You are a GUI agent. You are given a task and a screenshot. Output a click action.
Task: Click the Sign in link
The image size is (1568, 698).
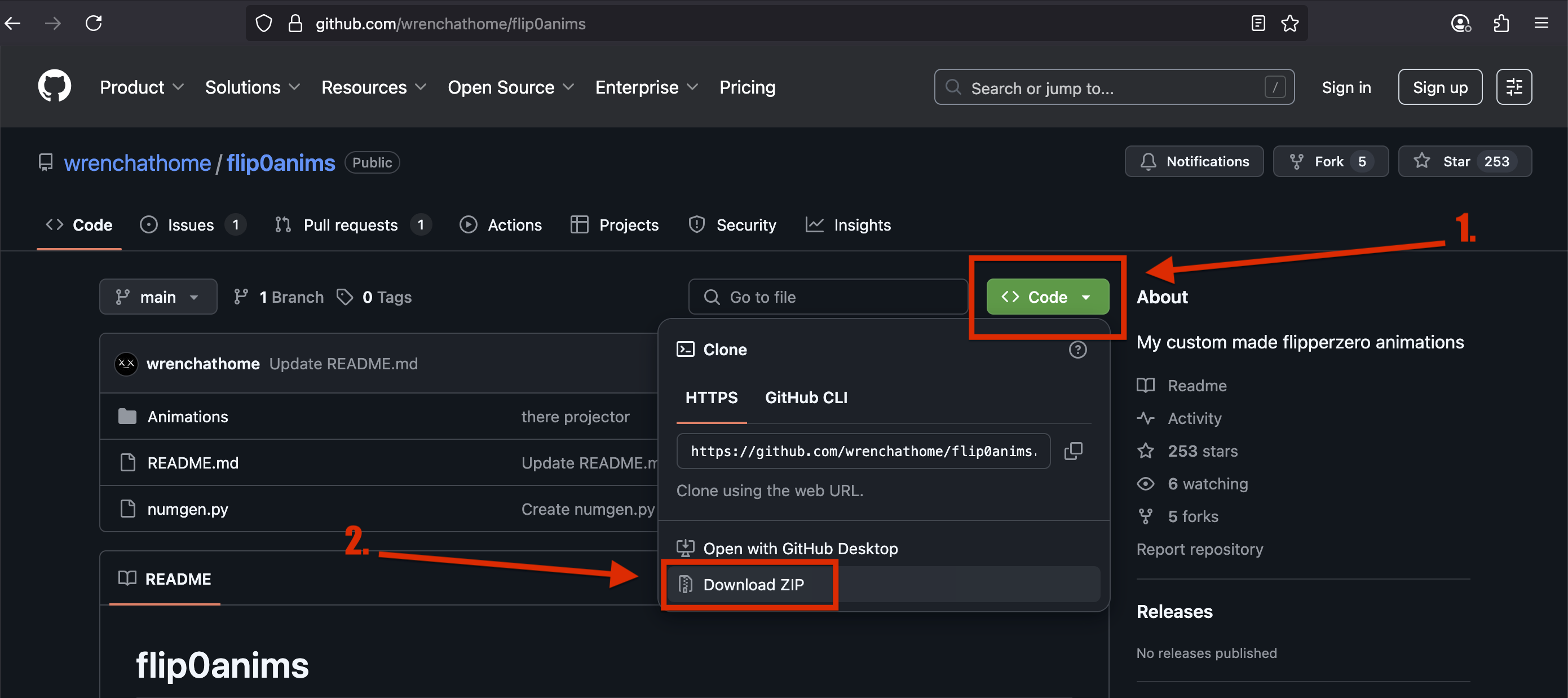pos(1346,87)
